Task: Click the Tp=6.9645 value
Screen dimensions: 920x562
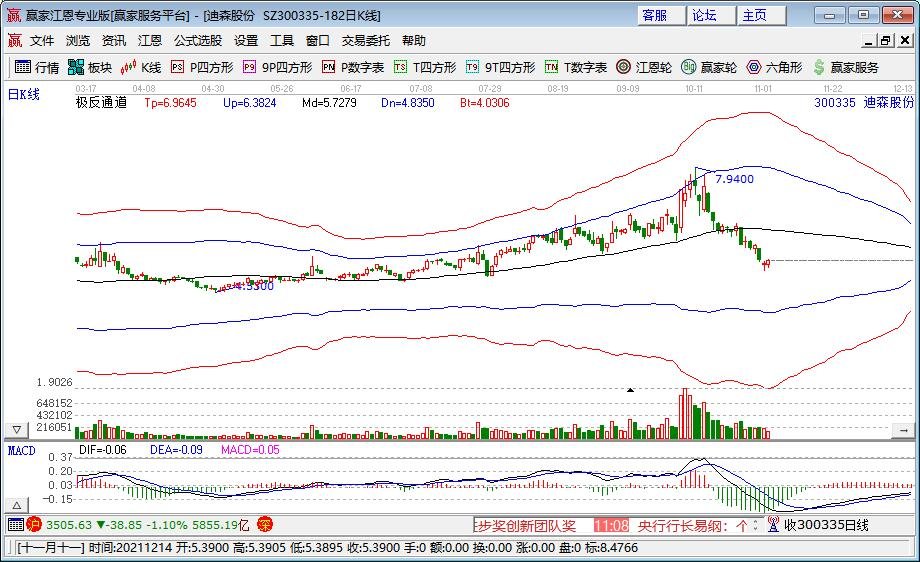Action: [x=171, y=103]
